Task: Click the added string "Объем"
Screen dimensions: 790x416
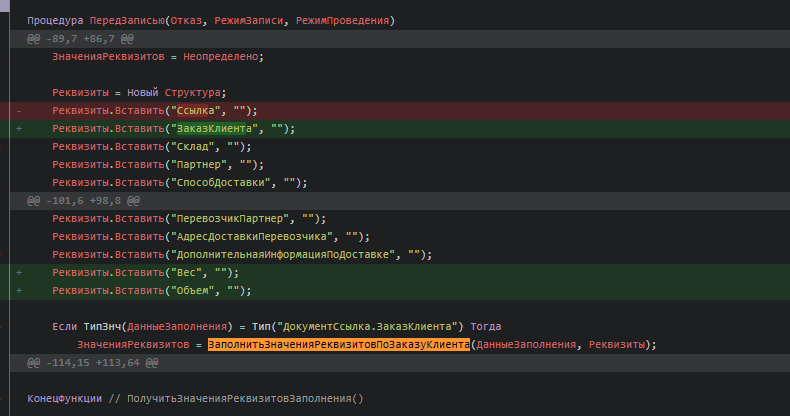Action: pos(192,291)
